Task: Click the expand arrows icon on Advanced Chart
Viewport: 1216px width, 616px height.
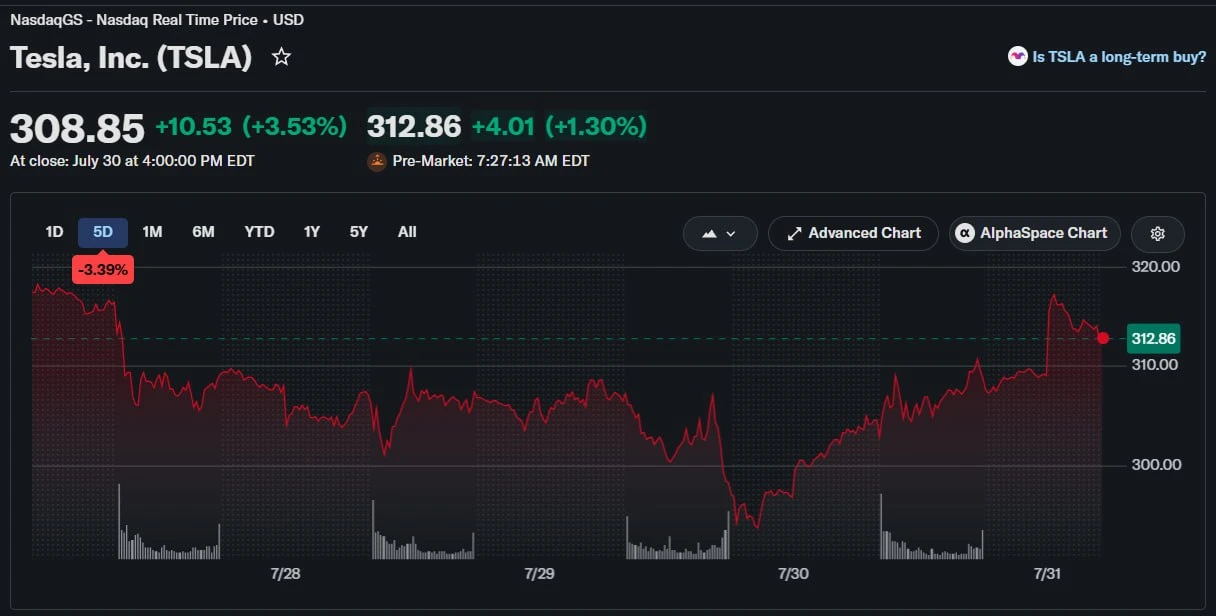Action: click(x=795, y=233)
